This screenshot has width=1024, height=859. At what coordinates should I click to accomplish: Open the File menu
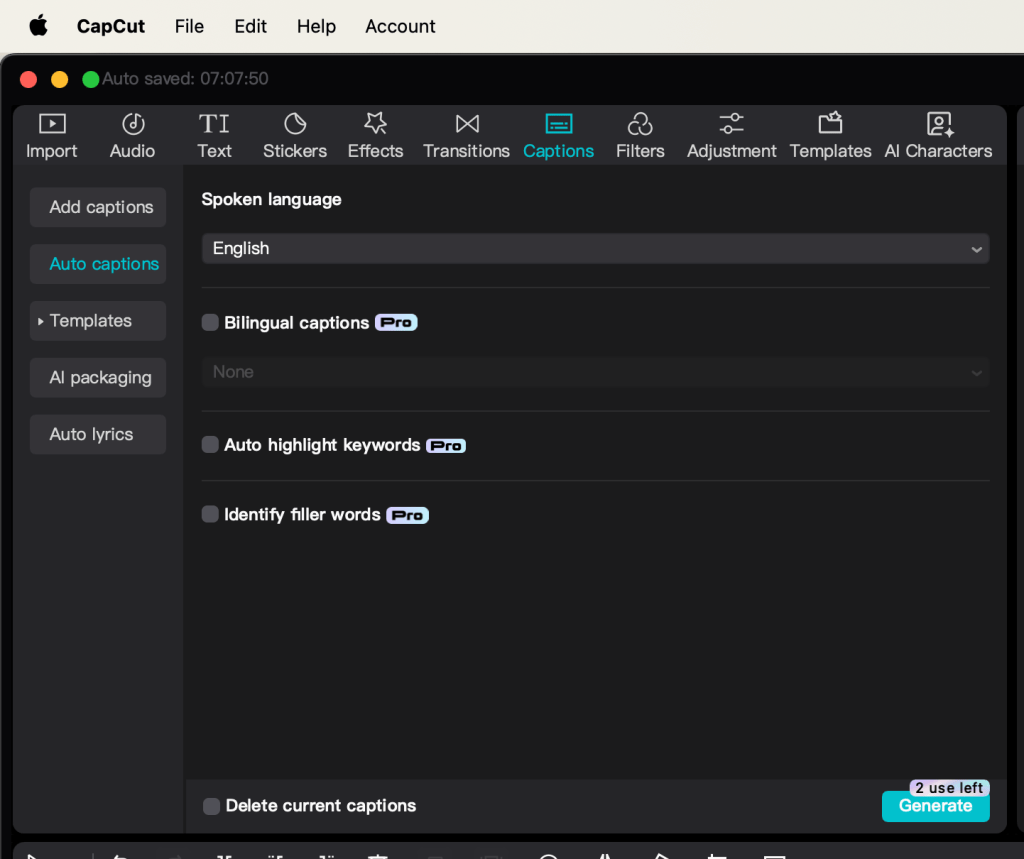189,26
